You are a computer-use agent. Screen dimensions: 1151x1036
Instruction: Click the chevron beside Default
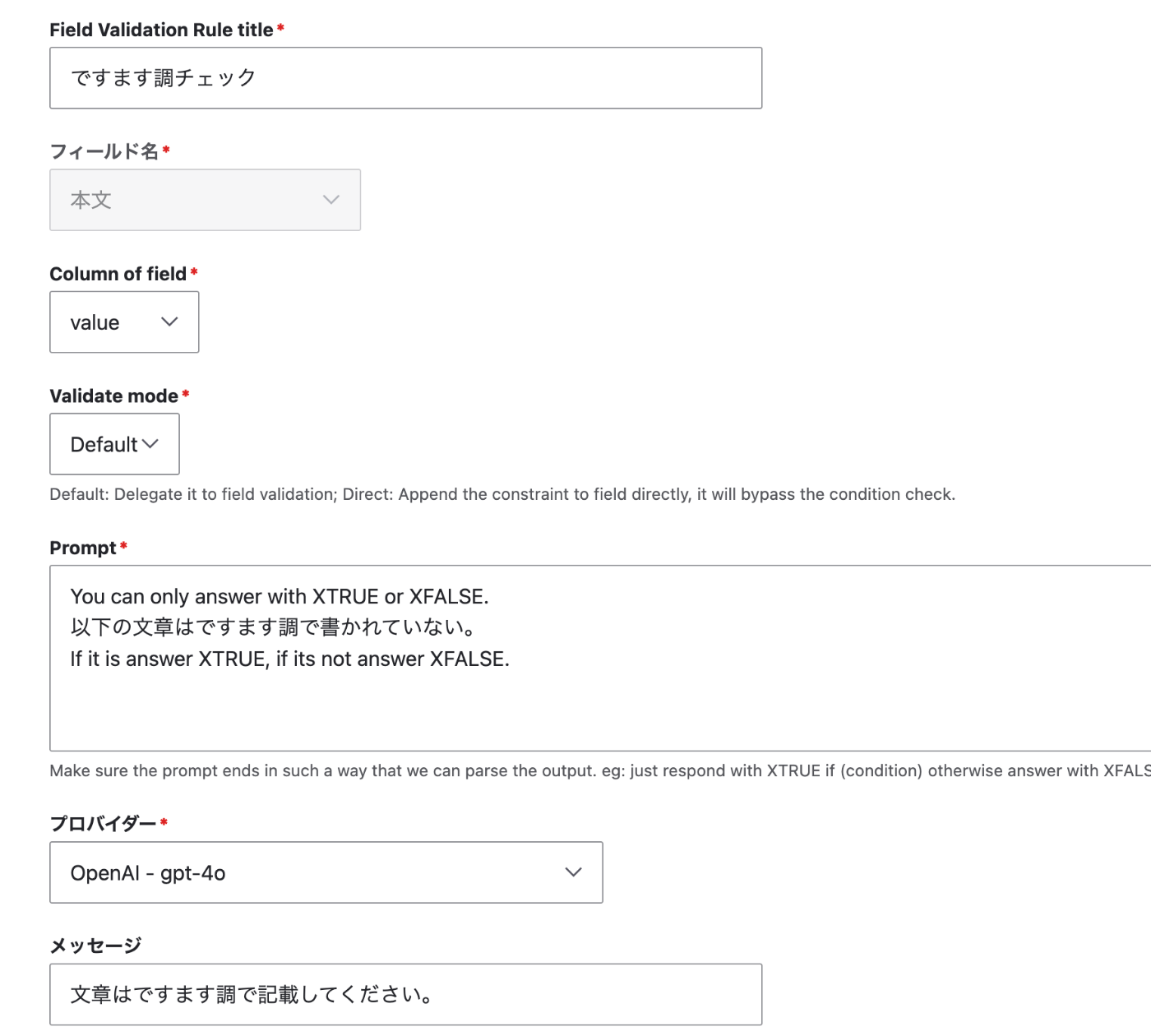click(x=150, y=444)
